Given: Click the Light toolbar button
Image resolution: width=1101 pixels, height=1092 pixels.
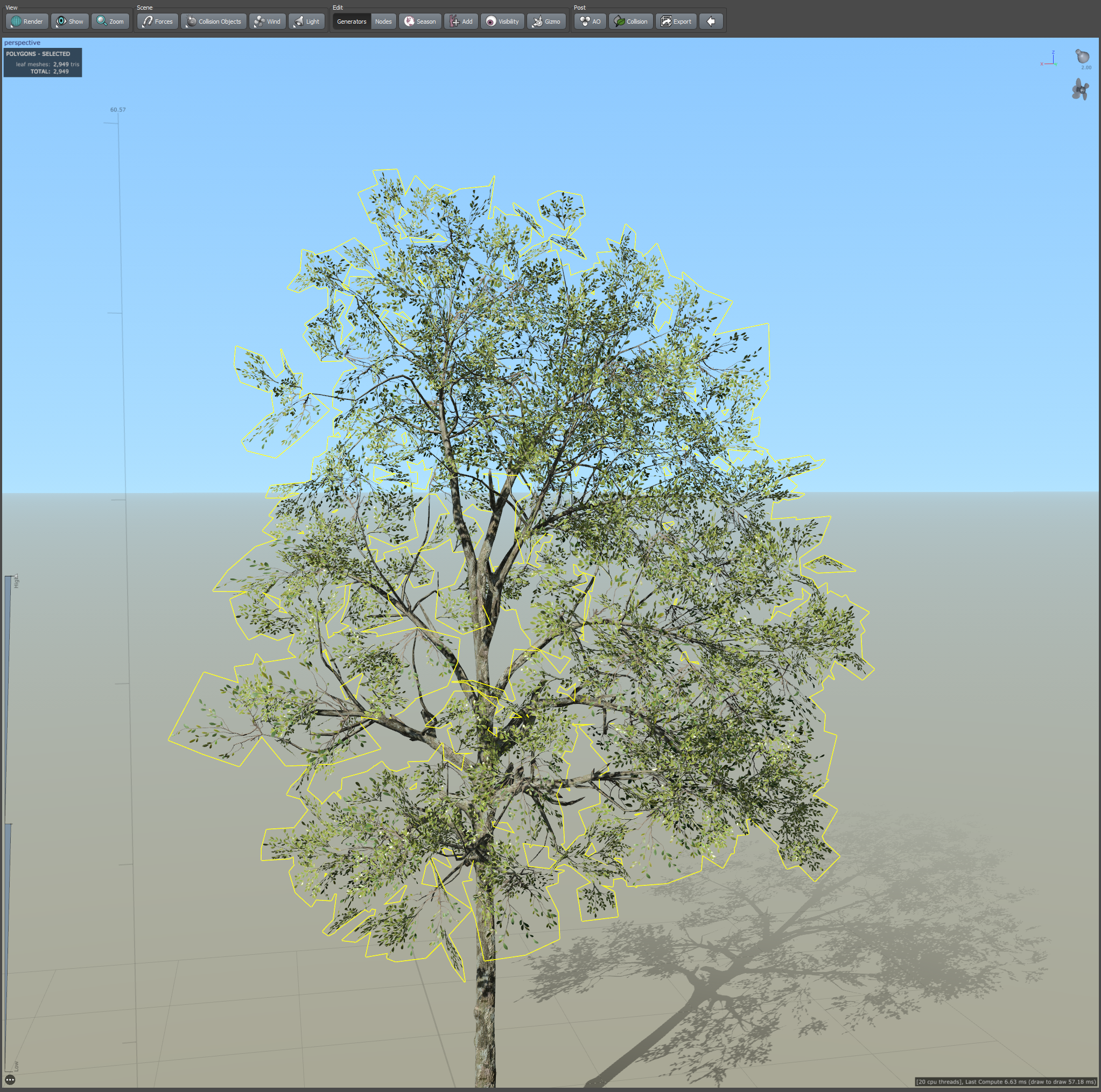Looking at the screenshot, I should pos(306,22).
